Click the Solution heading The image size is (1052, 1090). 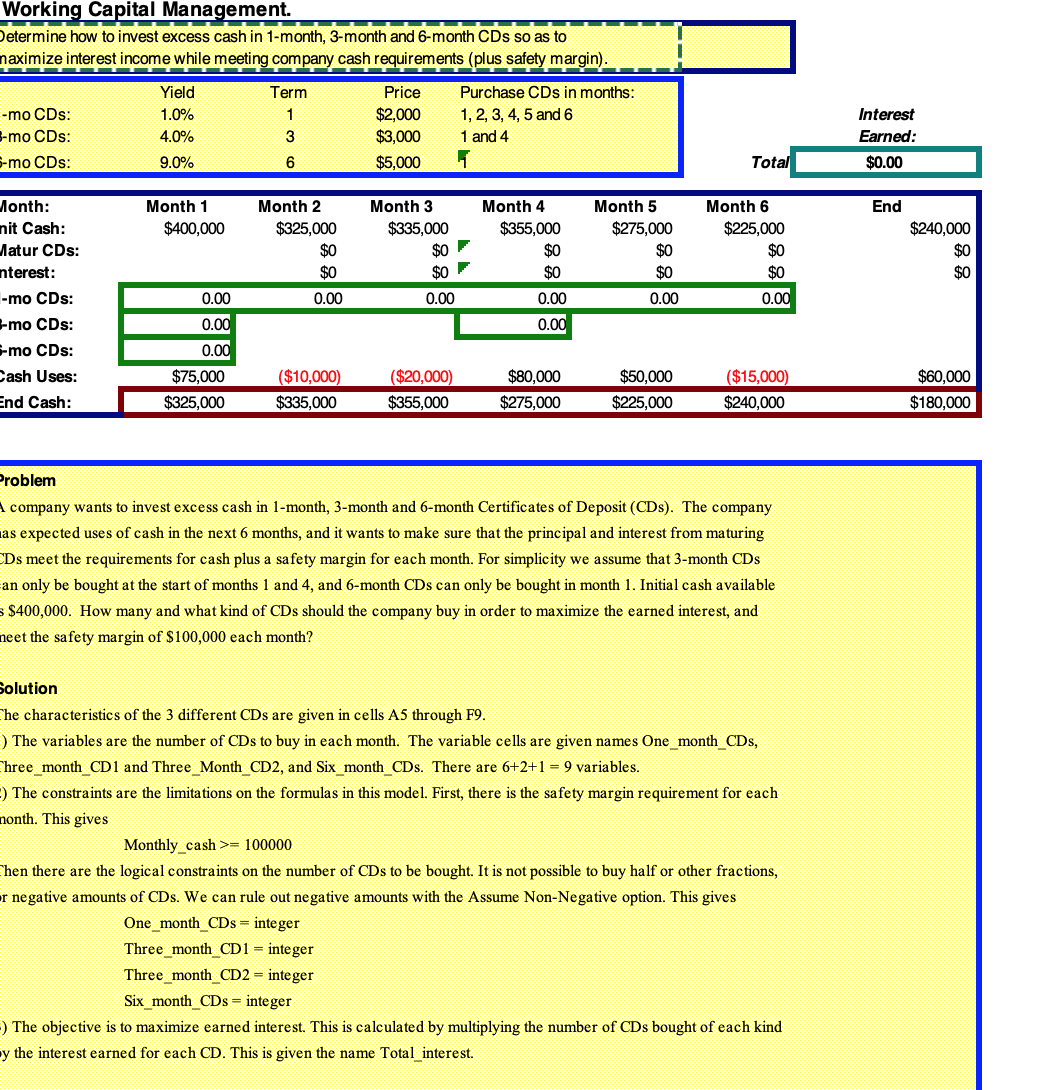coord(24,688)
